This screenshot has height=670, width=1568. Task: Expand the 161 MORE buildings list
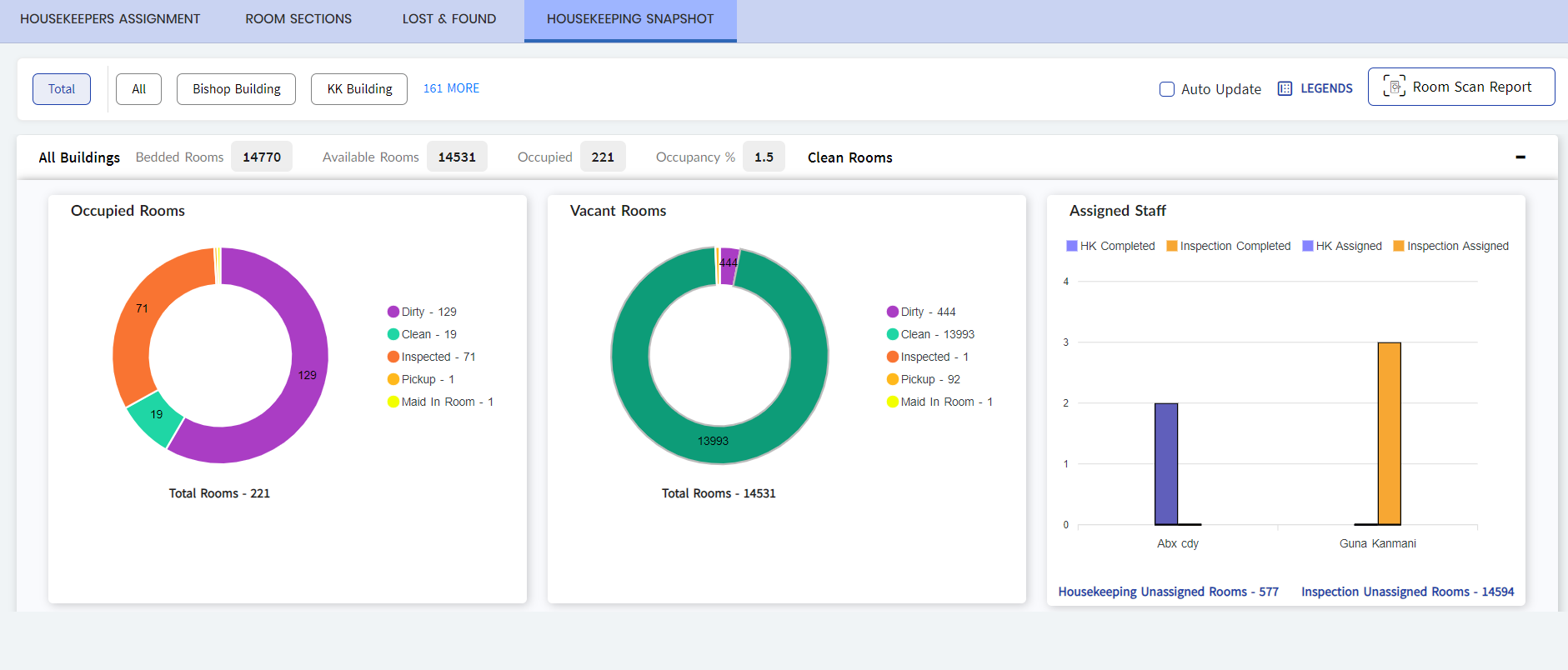point(451,88)
